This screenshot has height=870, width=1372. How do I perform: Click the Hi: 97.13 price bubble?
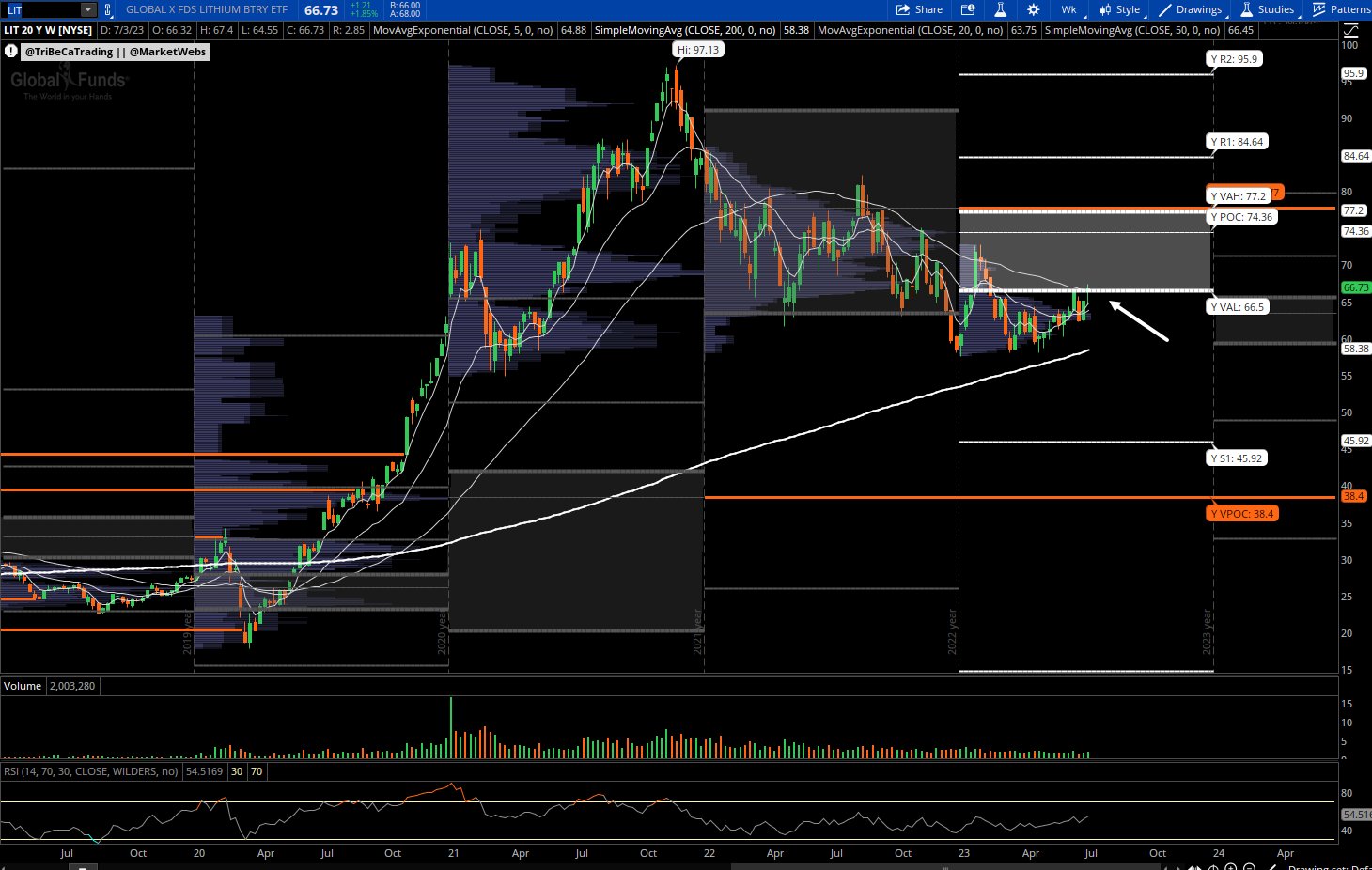pyautogui.click(x=698, y=50)
